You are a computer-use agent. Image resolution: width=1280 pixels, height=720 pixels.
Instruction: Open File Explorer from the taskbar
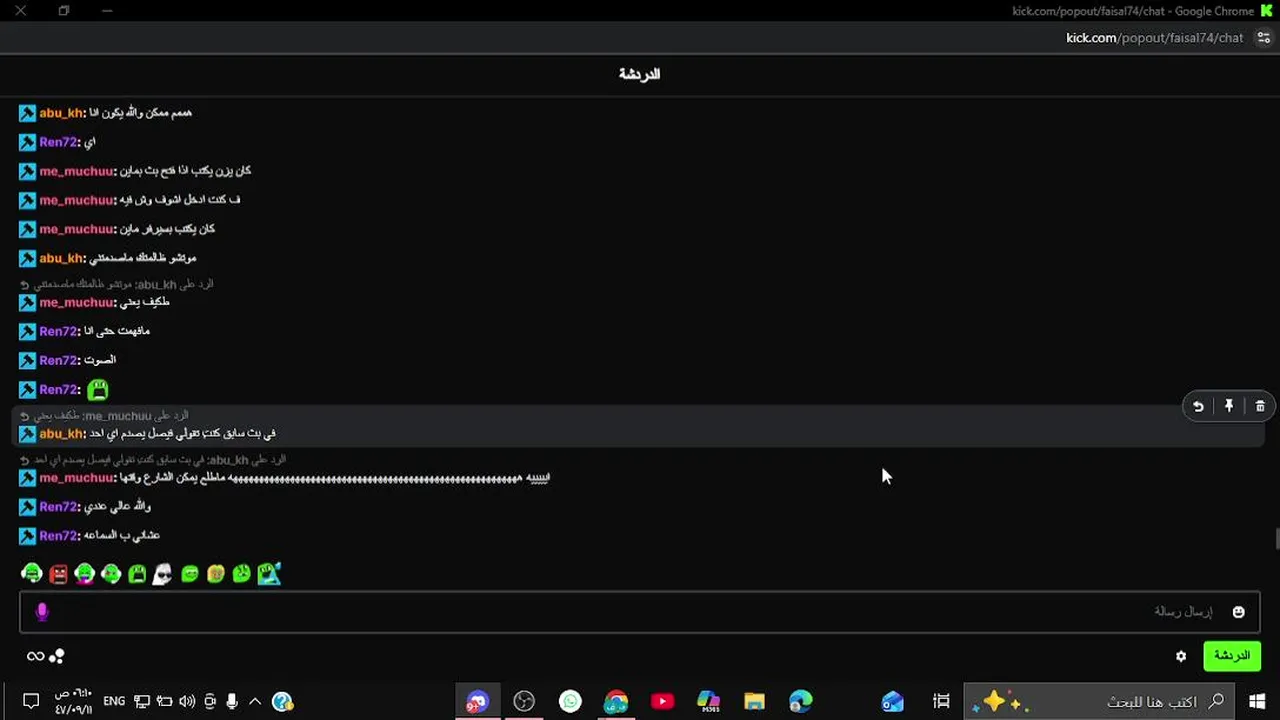(754, 701)
